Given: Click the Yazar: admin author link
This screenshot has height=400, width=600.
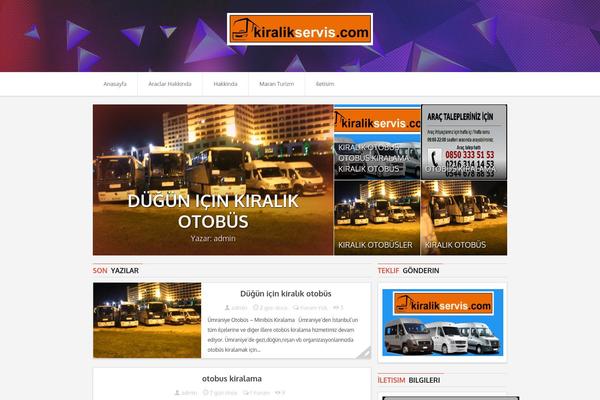Looking at the screenshot, I should pos(213,238).
